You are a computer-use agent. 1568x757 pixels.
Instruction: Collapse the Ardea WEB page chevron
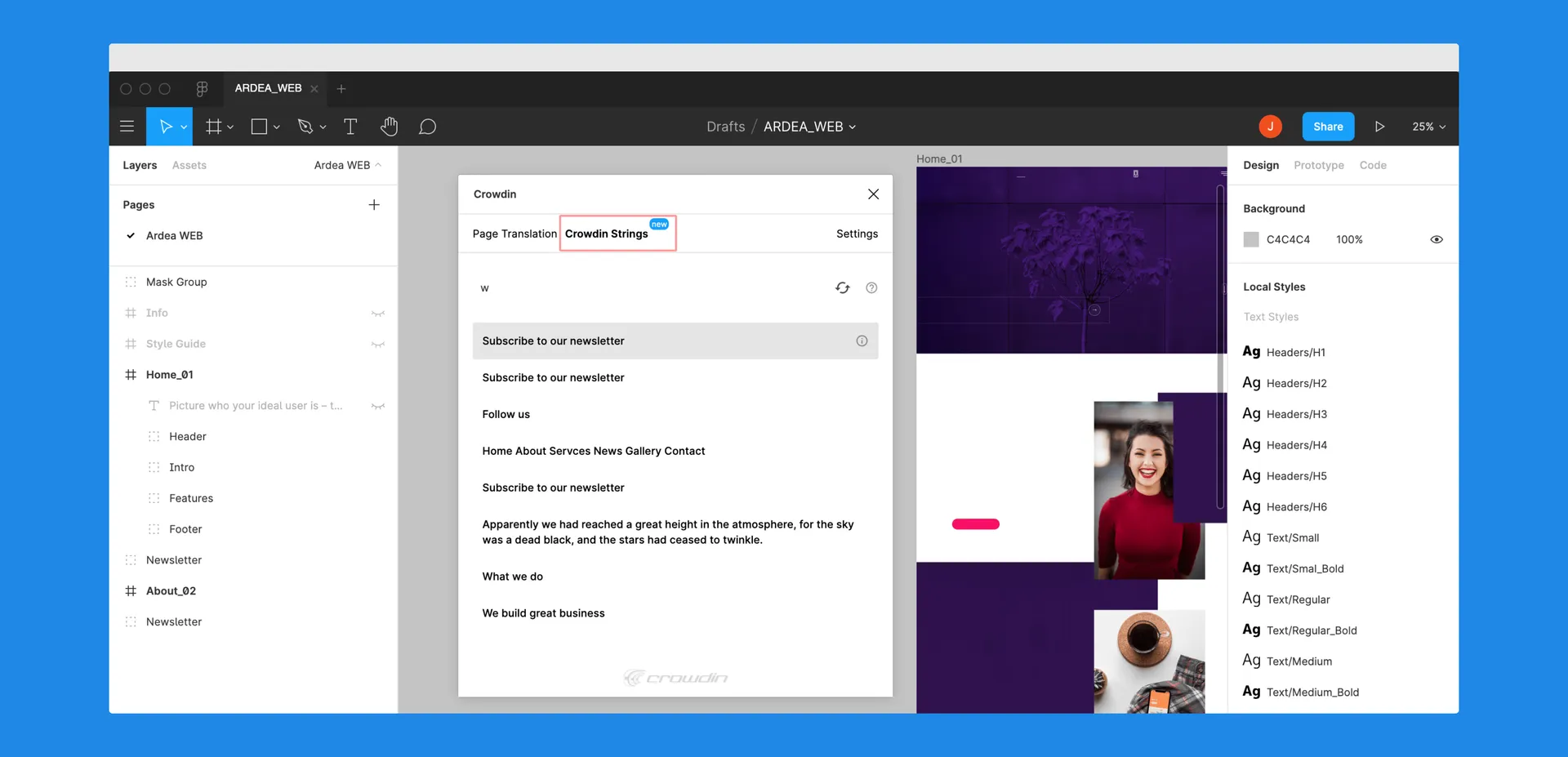point(376,164)
